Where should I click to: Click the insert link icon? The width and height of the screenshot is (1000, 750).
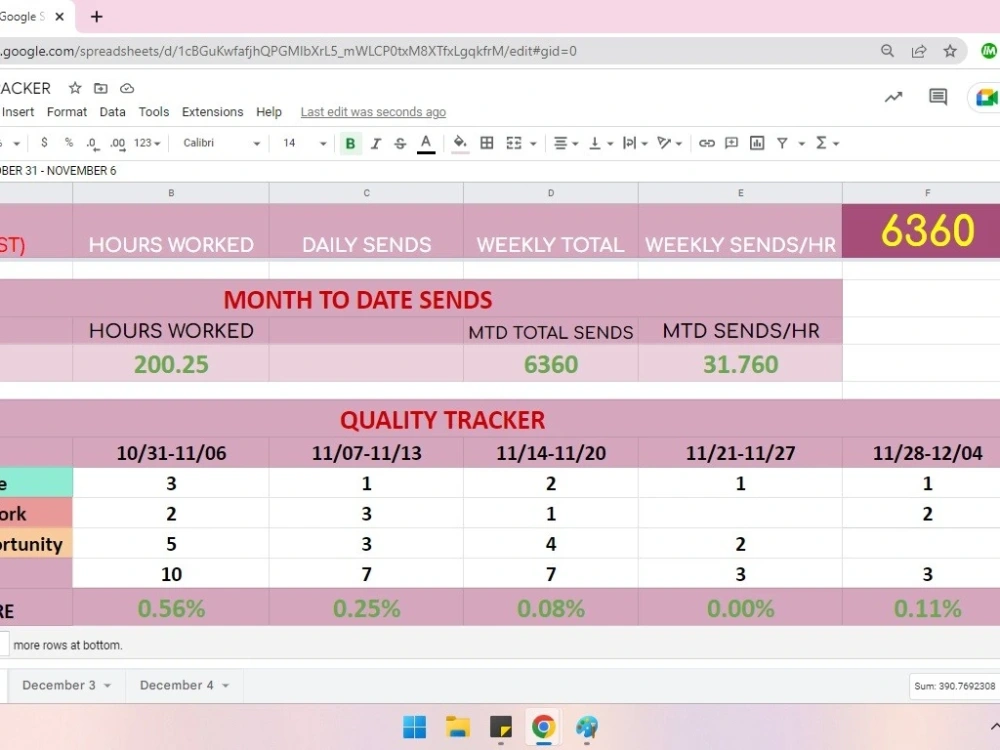(707, 143)
